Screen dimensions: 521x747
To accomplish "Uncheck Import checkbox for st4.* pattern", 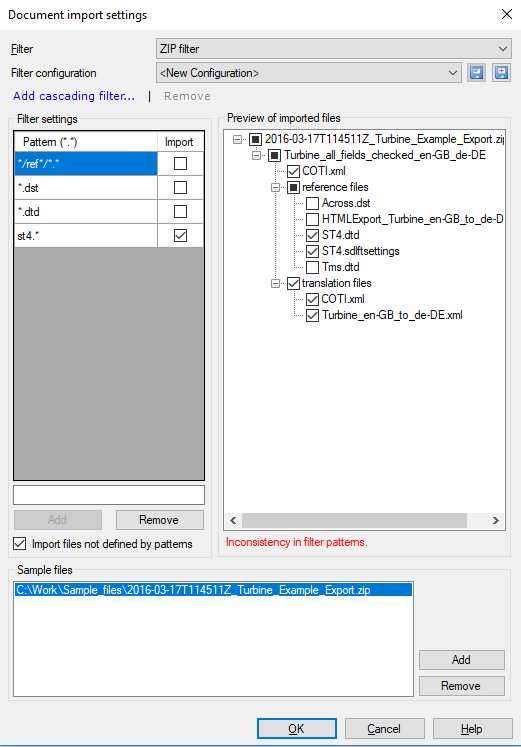I will (180, 235).
